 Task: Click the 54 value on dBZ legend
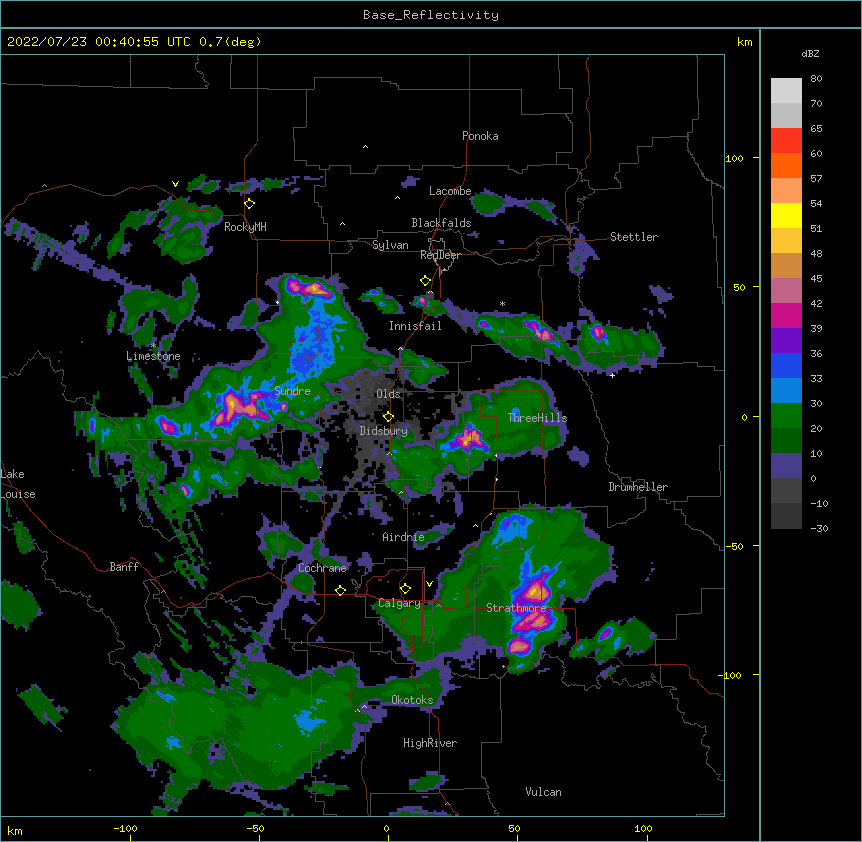[x=816, y=204]
